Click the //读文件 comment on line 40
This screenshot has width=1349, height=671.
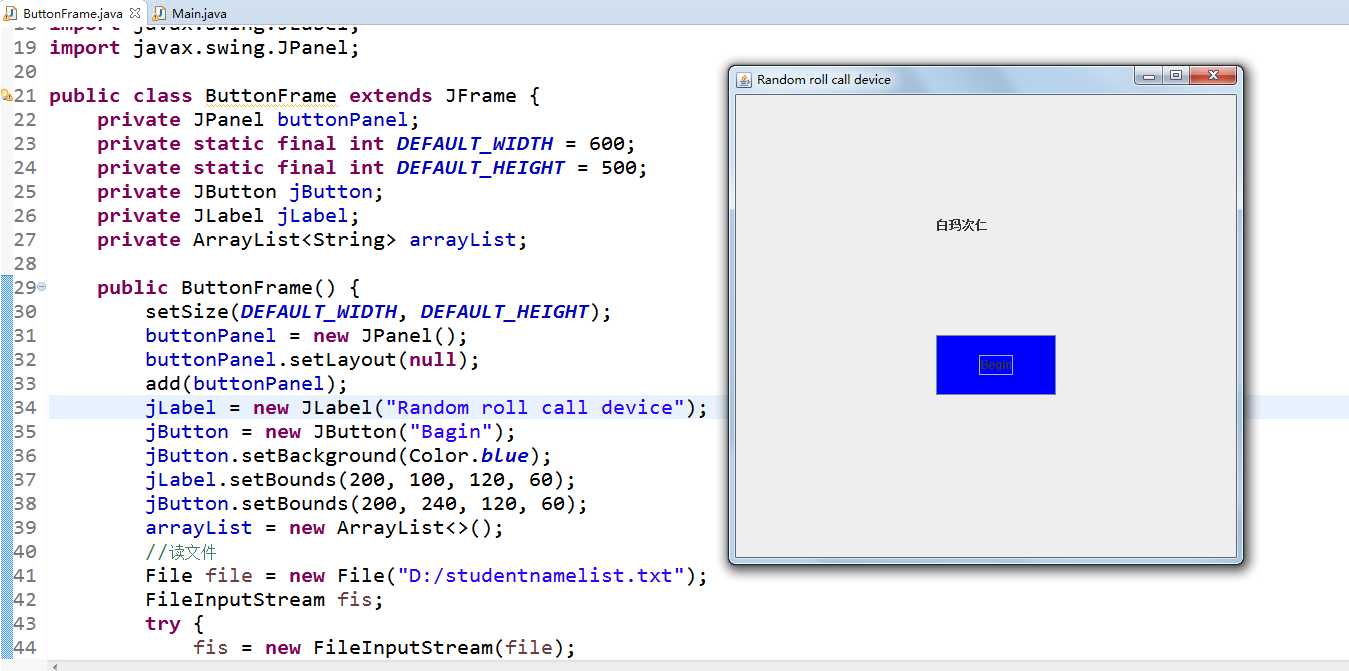(181, 552)
